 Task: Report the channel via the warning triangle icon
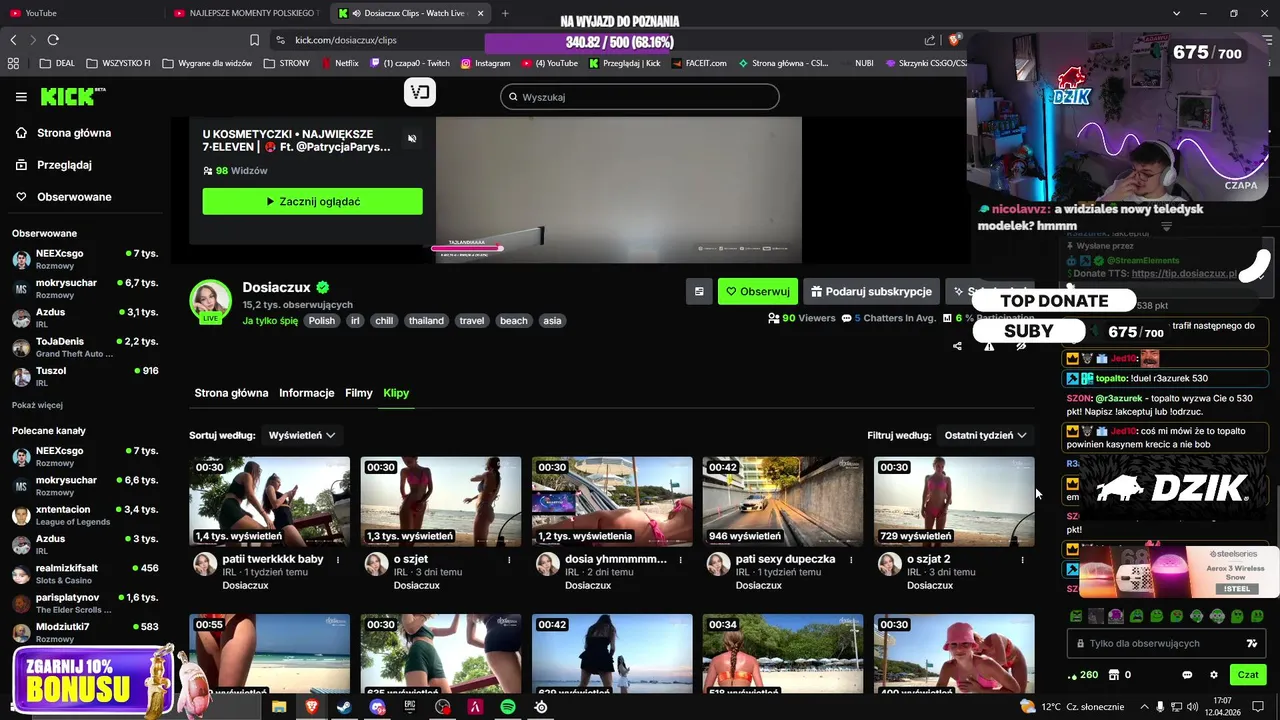[x=989, y=346]
